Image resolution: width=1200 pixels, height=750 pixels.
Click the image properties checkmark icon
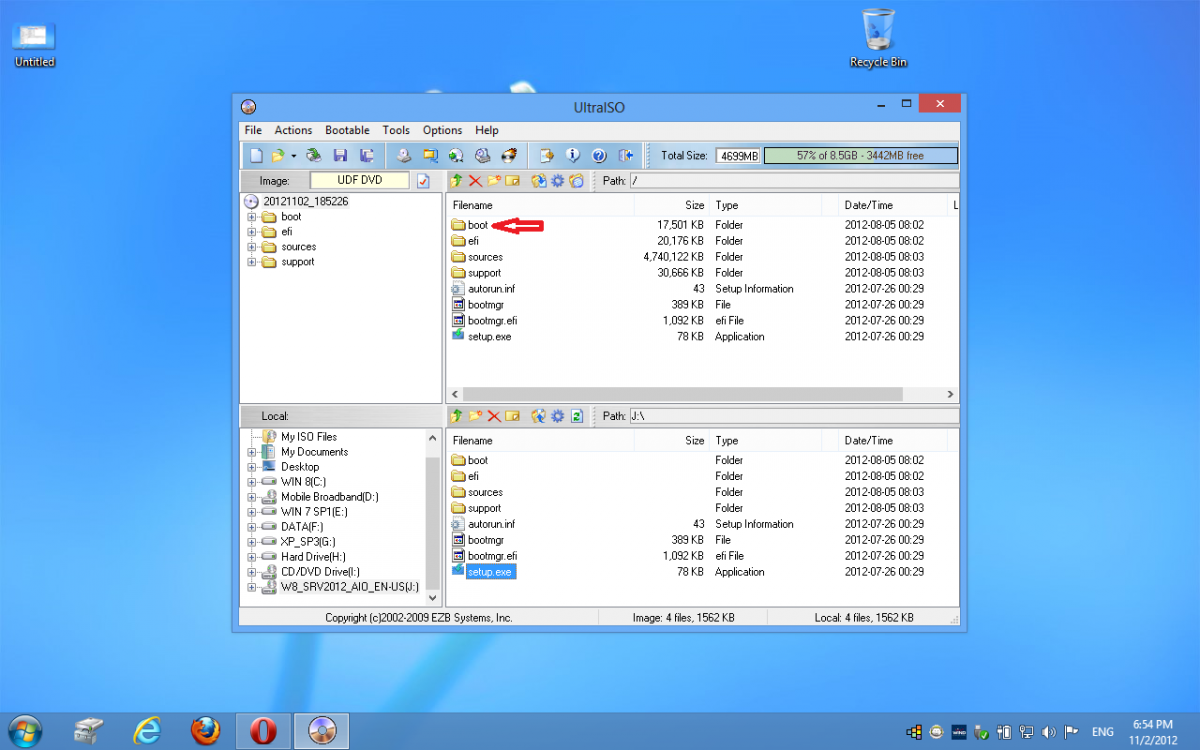[423, 181]
